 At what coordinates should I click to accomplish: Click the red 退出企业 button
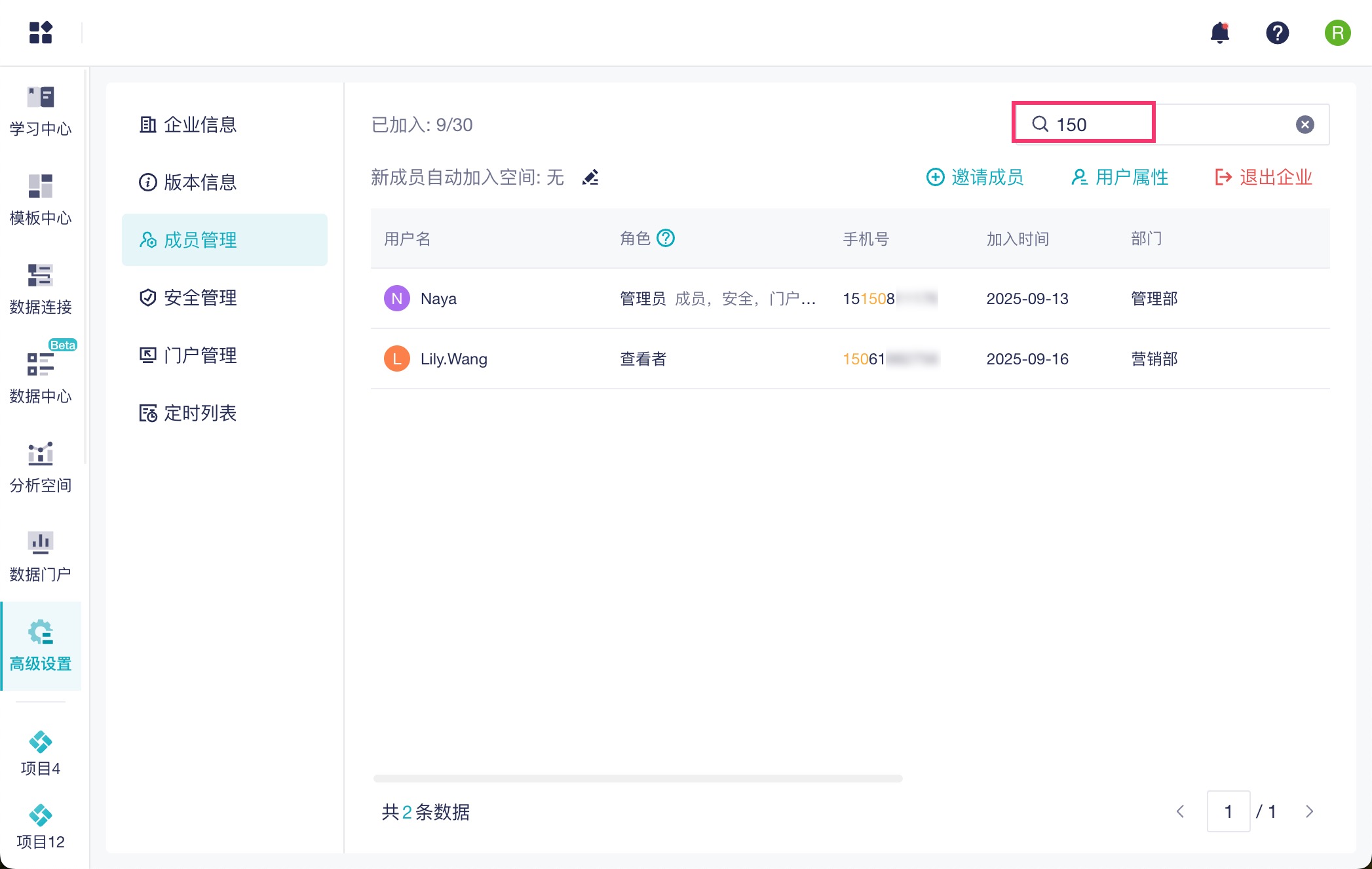tap(1264, 177)
